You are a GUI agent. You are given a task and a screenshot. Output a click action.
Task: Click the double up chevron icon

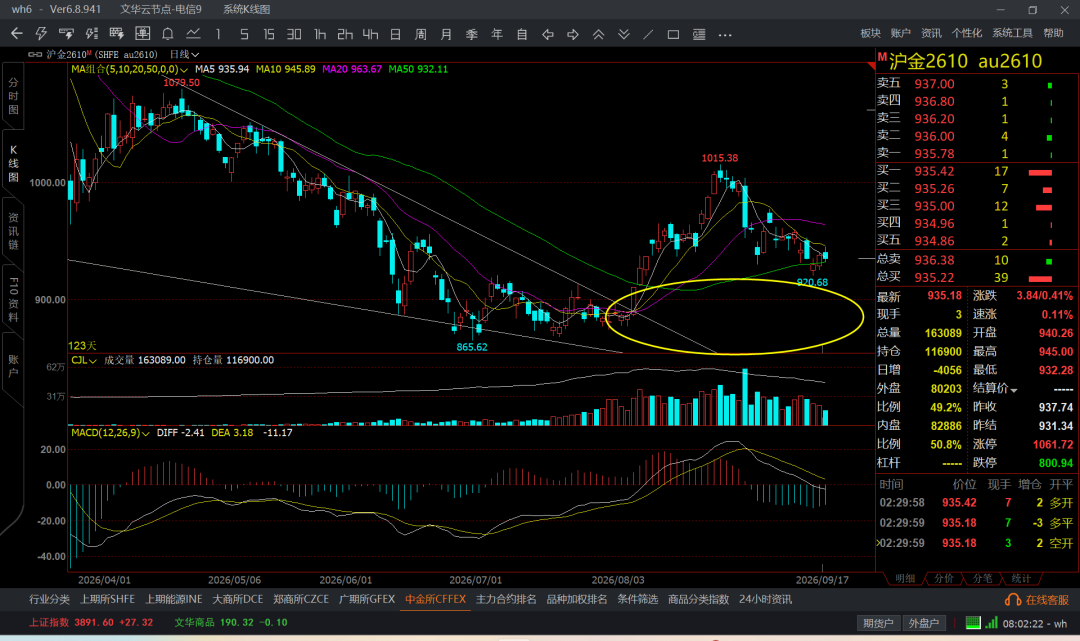point(599,34)
